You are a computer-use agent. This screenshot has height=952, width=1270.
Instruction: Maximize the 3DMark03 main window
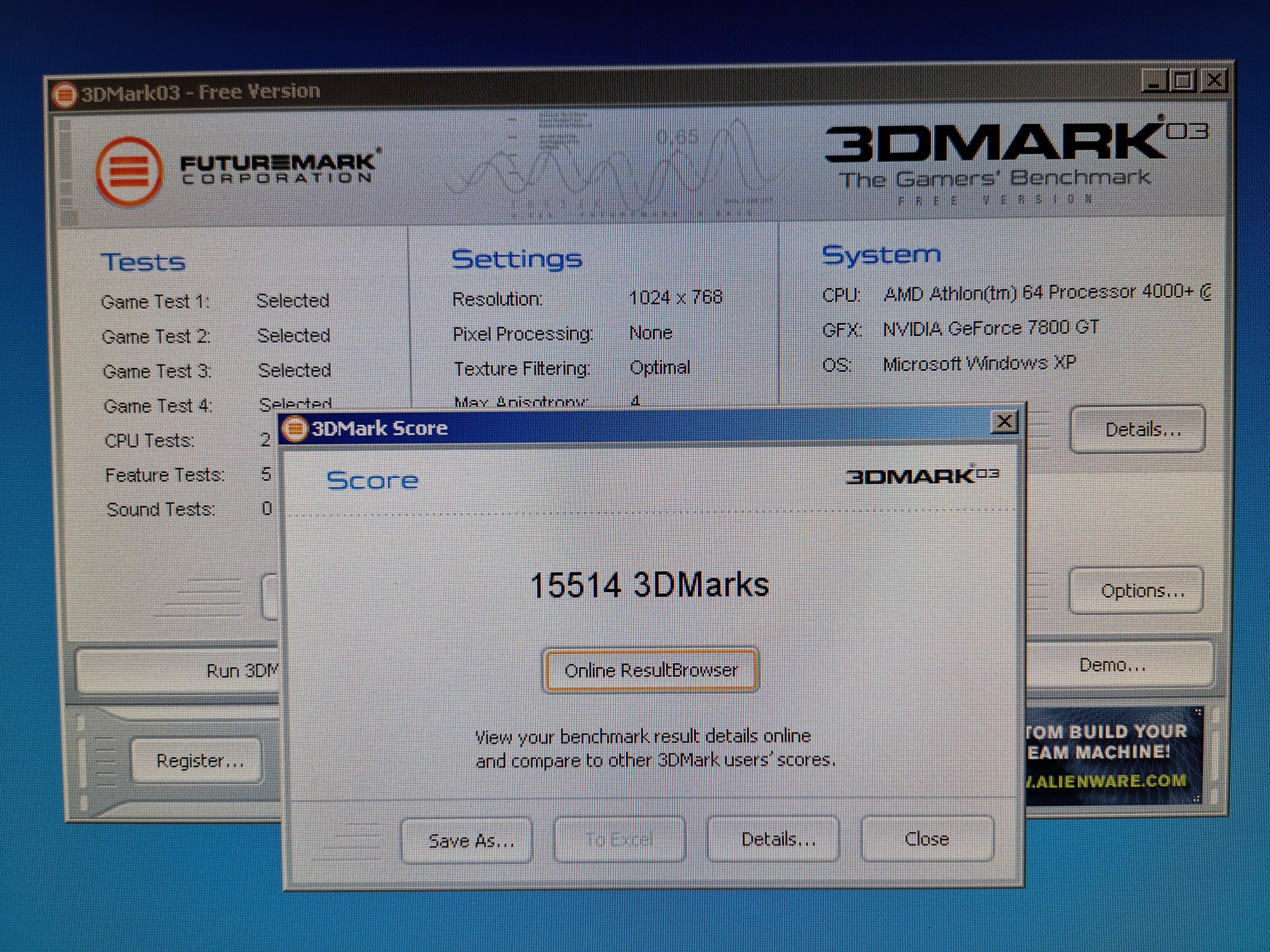(x=1183, y=80)
